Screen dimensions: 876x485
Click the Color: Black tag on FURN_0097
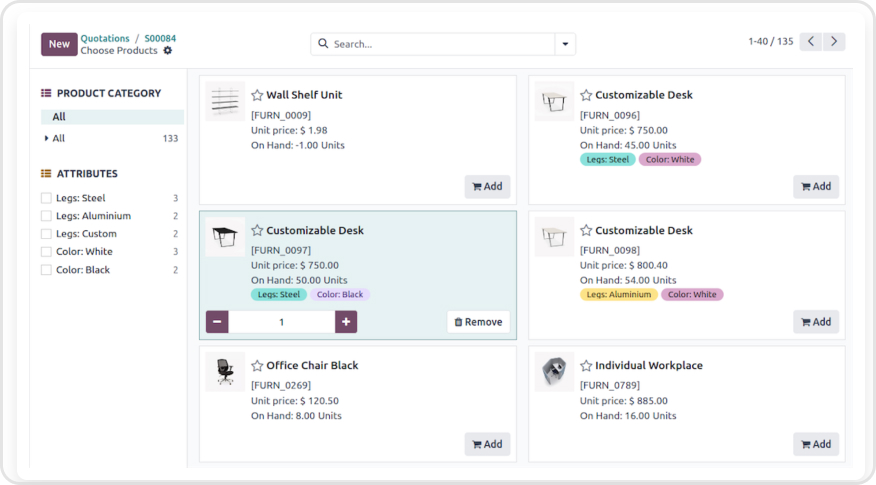tap(340, 294)
